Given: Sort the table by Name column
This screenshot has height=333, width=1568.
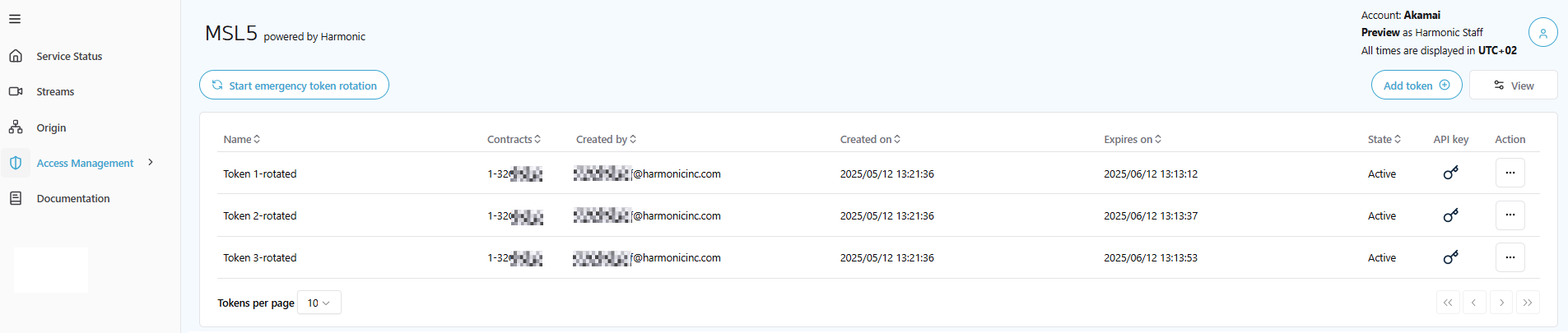Looking at the screenshot, I should pos(242,140).
